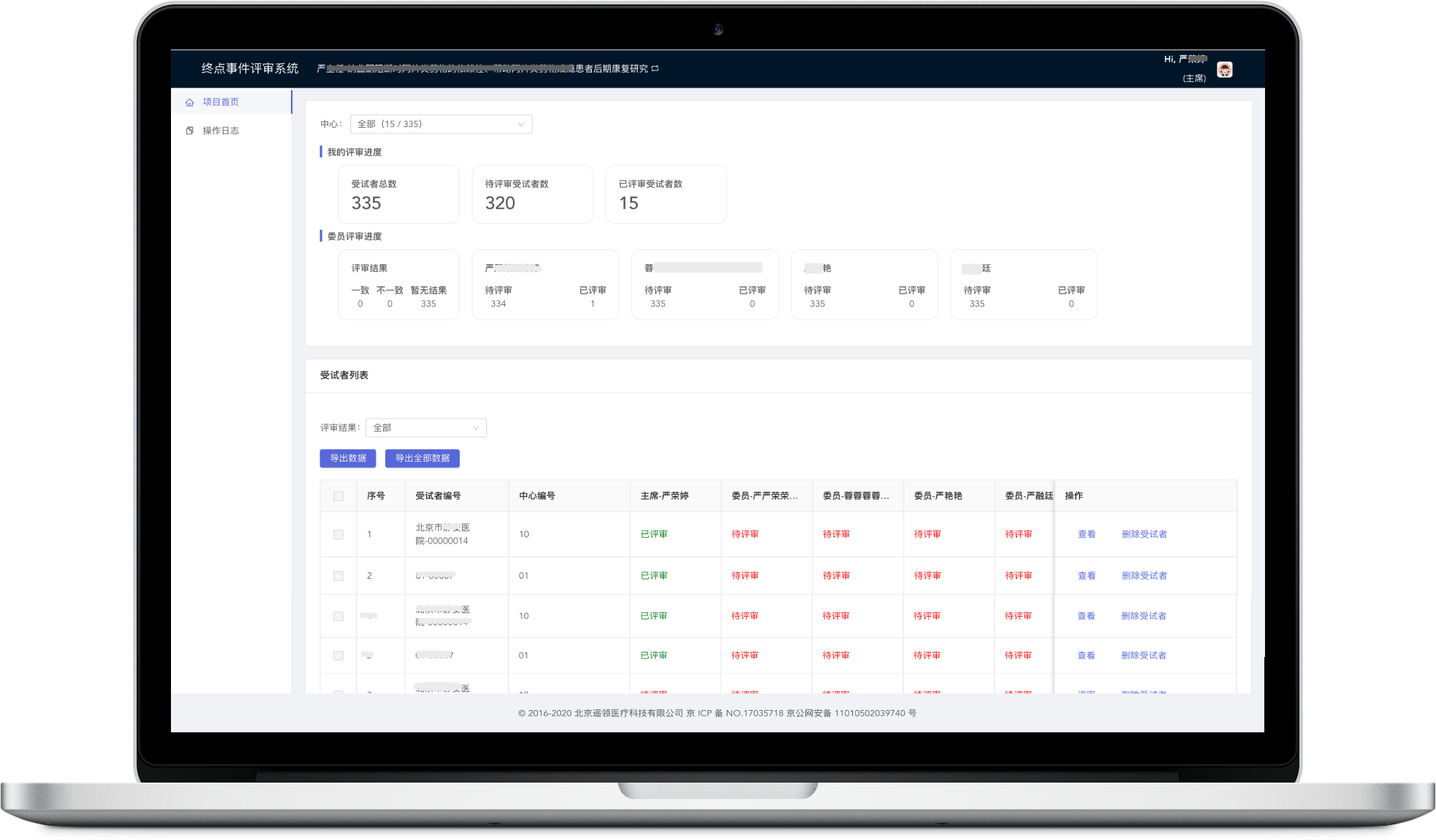This screenshot has width=1436, height=840.
Task: Expand the 评审结果 filter dropdown
Action: point(425,428)
